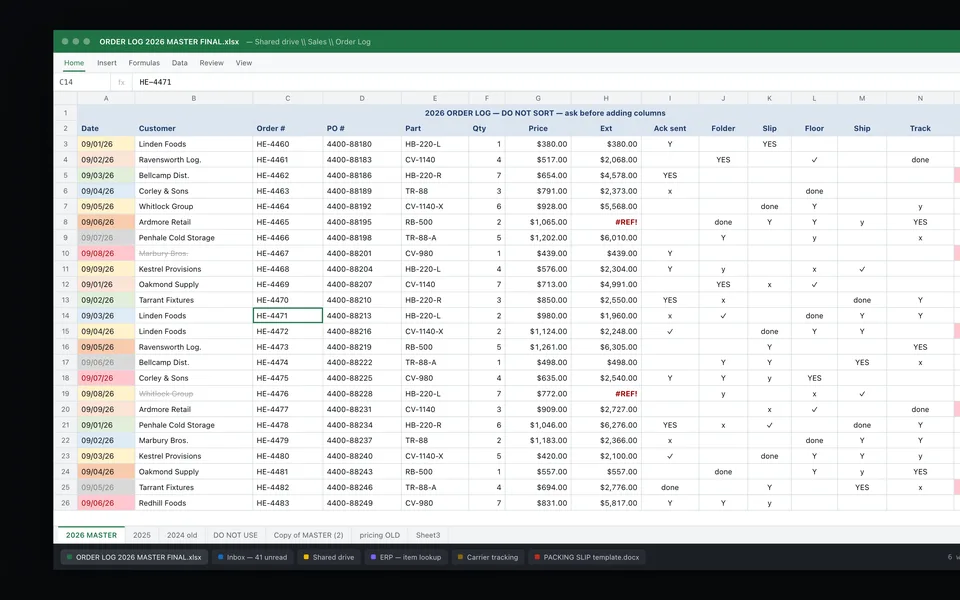Click the Slip cell YES in the HE-4460 row
The image size is (960, 600).
pos(770,144)
